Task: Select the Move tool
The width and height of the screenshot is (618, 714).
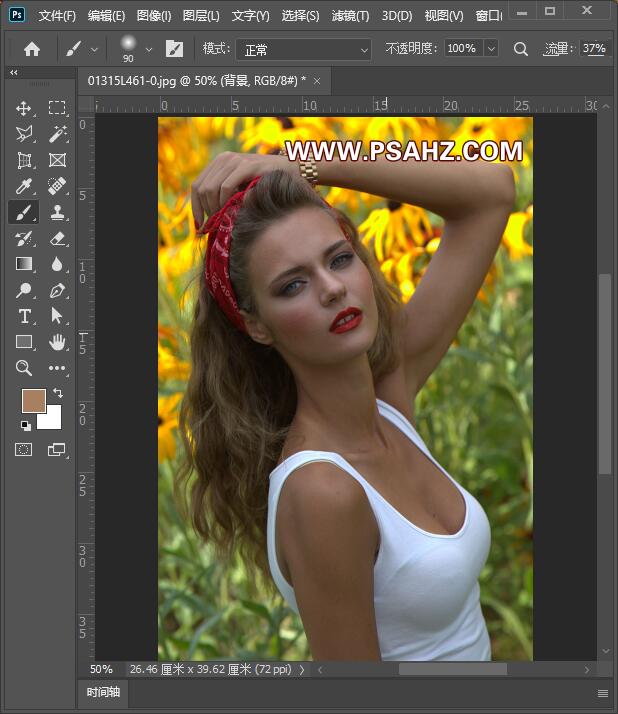Action: [x=24, y=108]
